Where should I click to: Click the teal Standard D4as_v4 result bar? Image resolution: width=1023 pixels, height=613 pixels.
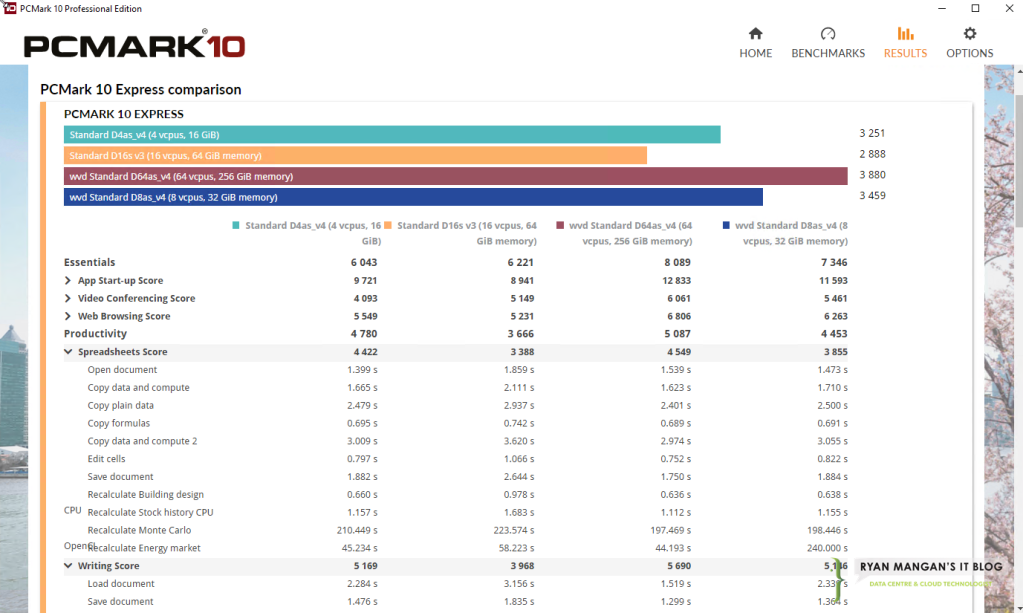coord(392,134)
